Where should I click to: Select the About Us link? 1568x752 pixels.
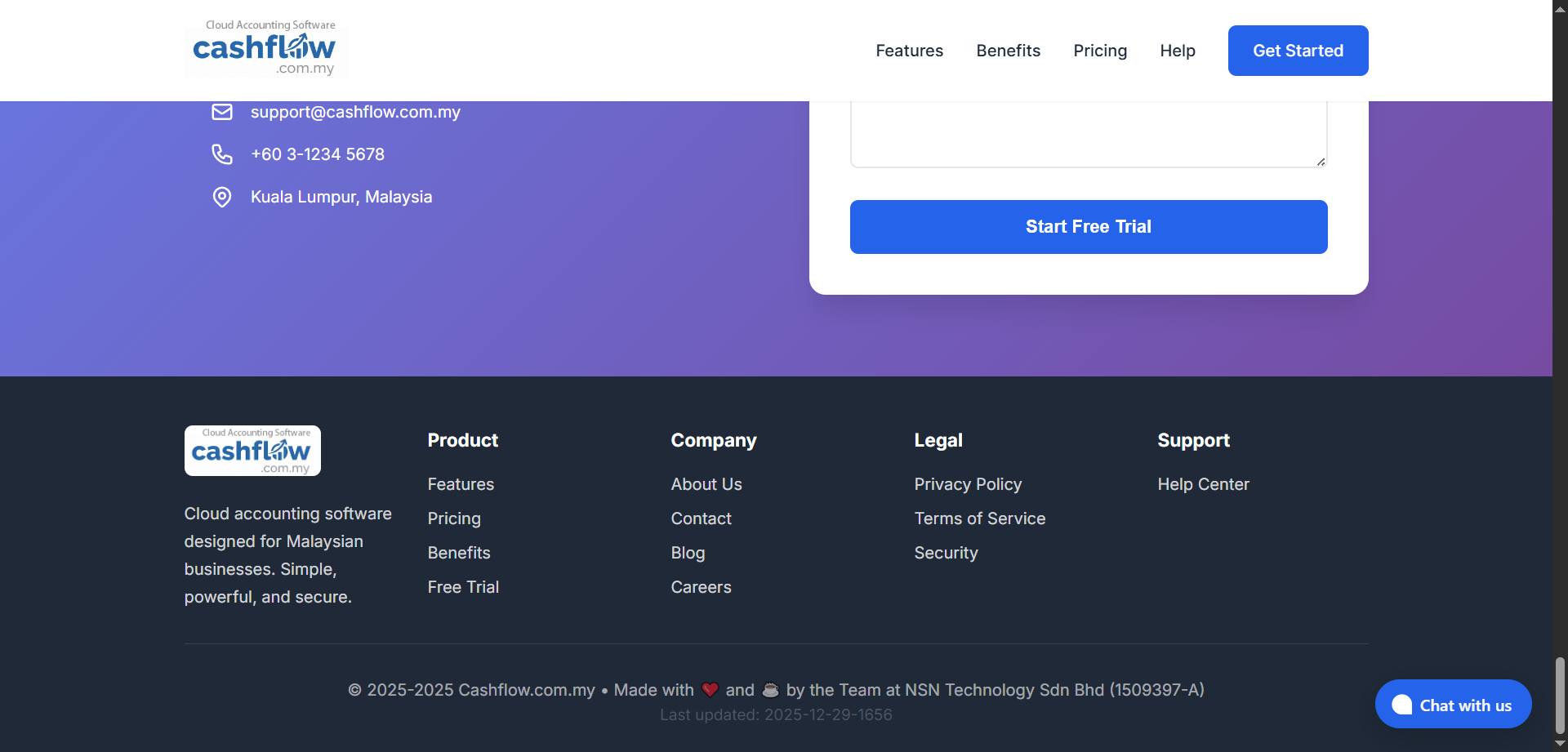point(706,483)
